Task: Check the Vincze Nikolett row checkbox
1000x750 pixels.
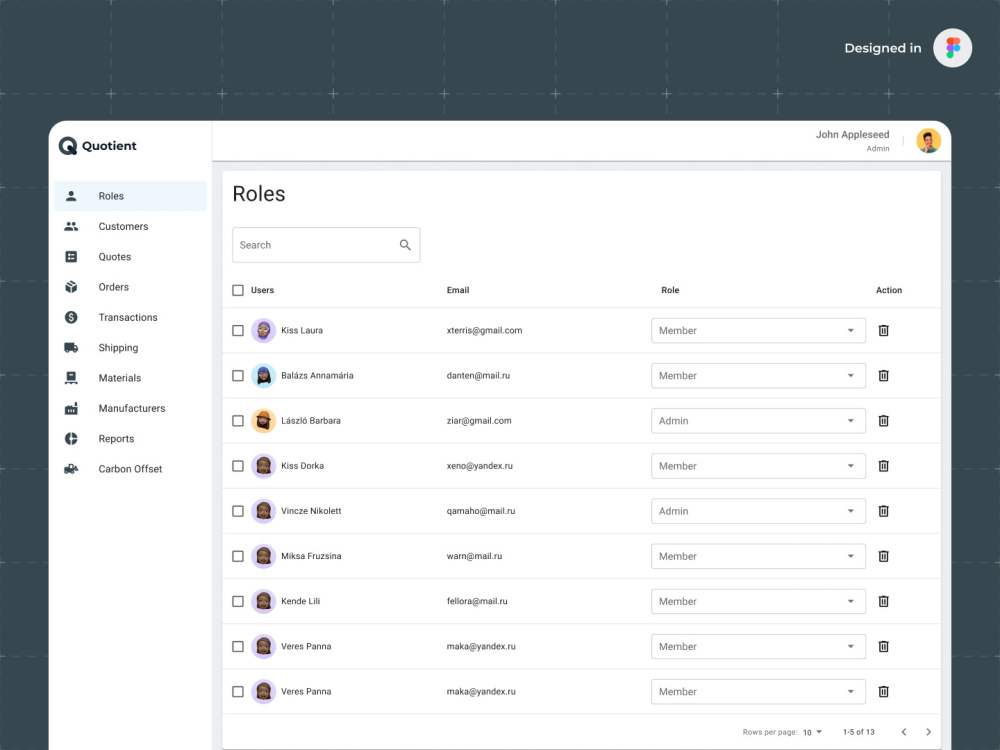Action: point(238,511)
